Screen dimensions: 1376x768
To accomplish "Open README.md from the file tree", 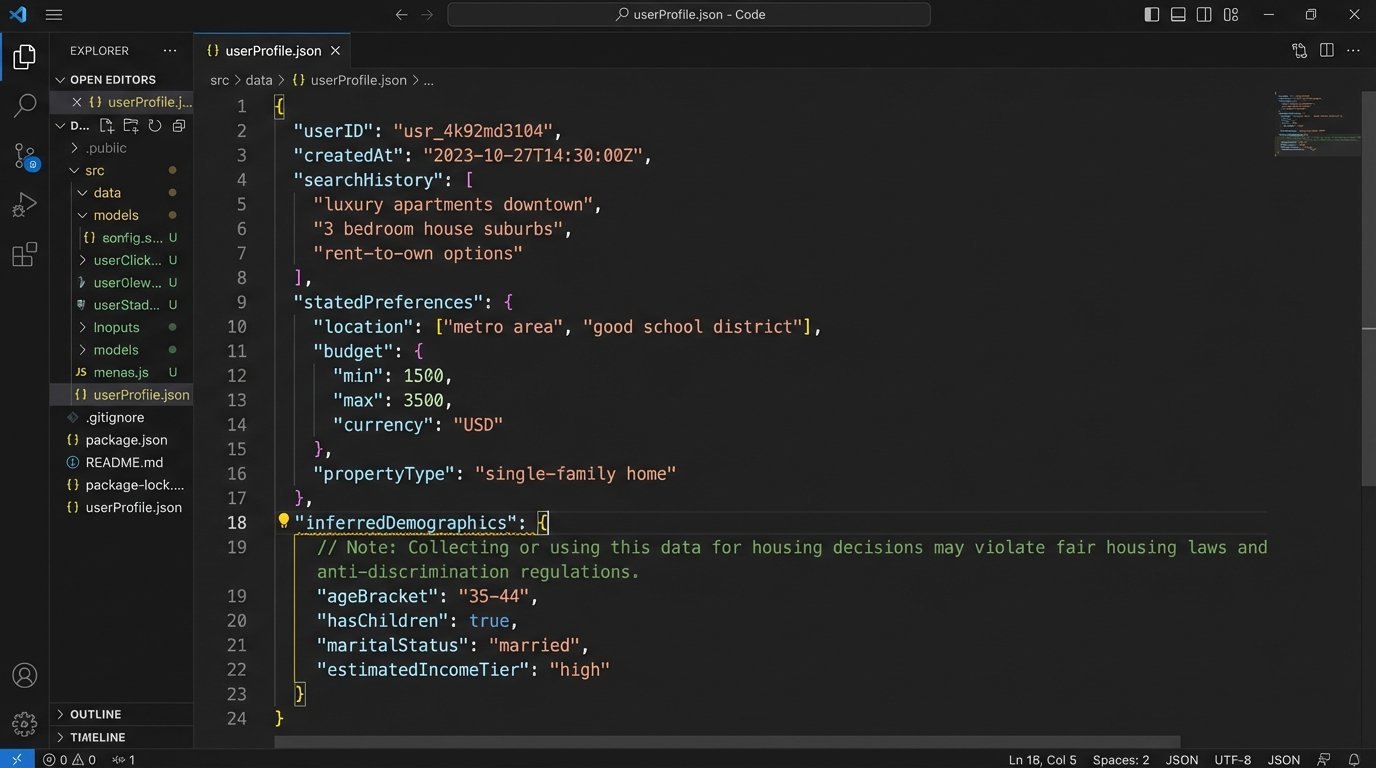I will (124, 463).
